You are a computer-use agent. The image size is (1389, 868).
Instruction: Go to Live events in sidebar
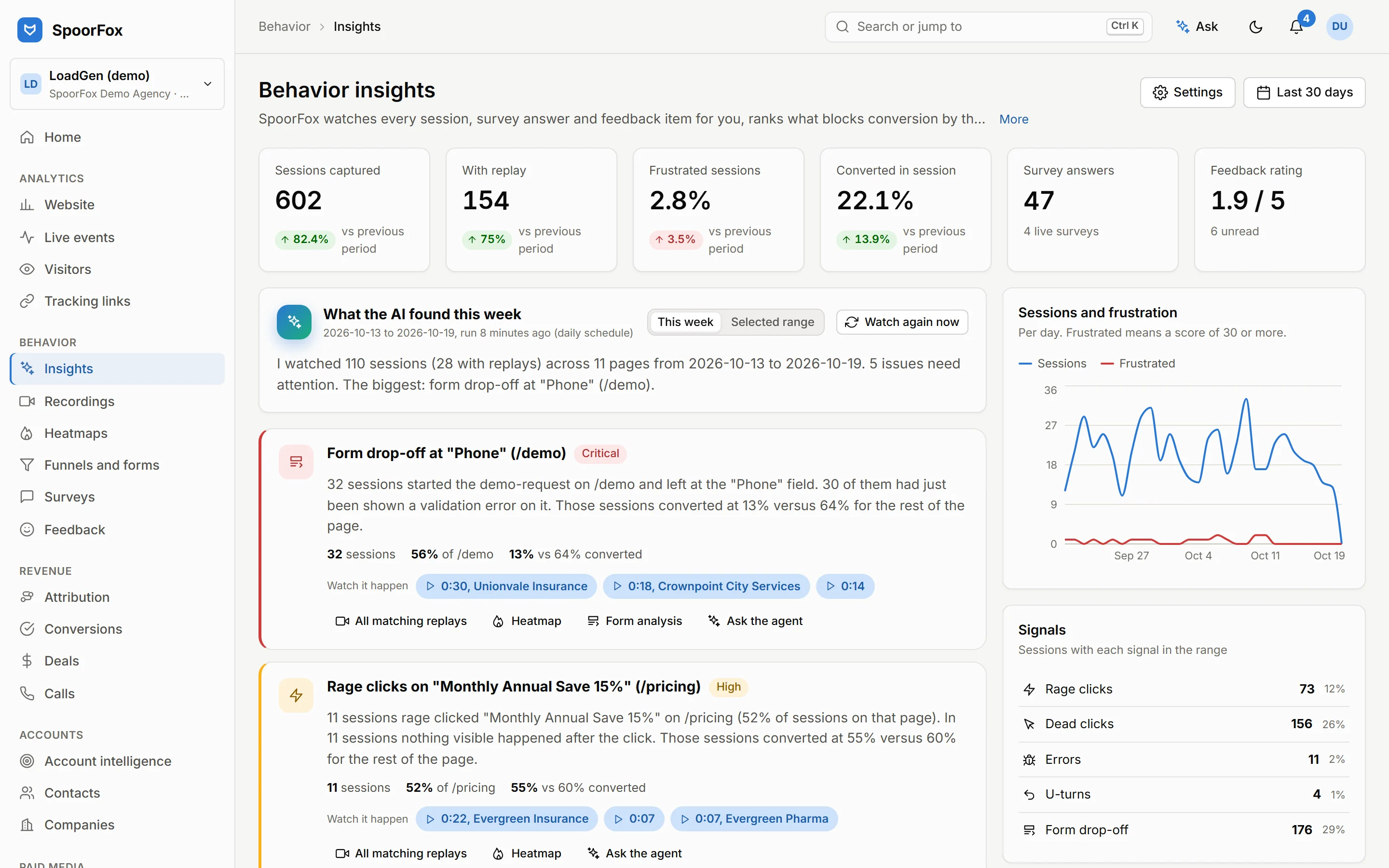click(x=117, y=237)
